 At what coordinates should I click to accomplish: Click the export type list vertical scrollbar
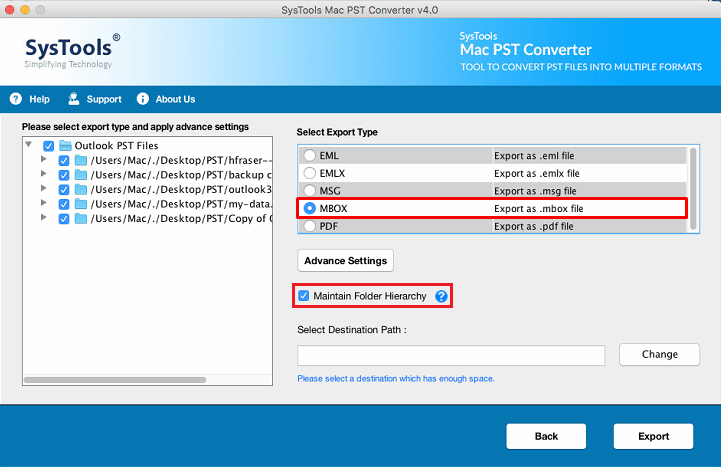[693, 188]
